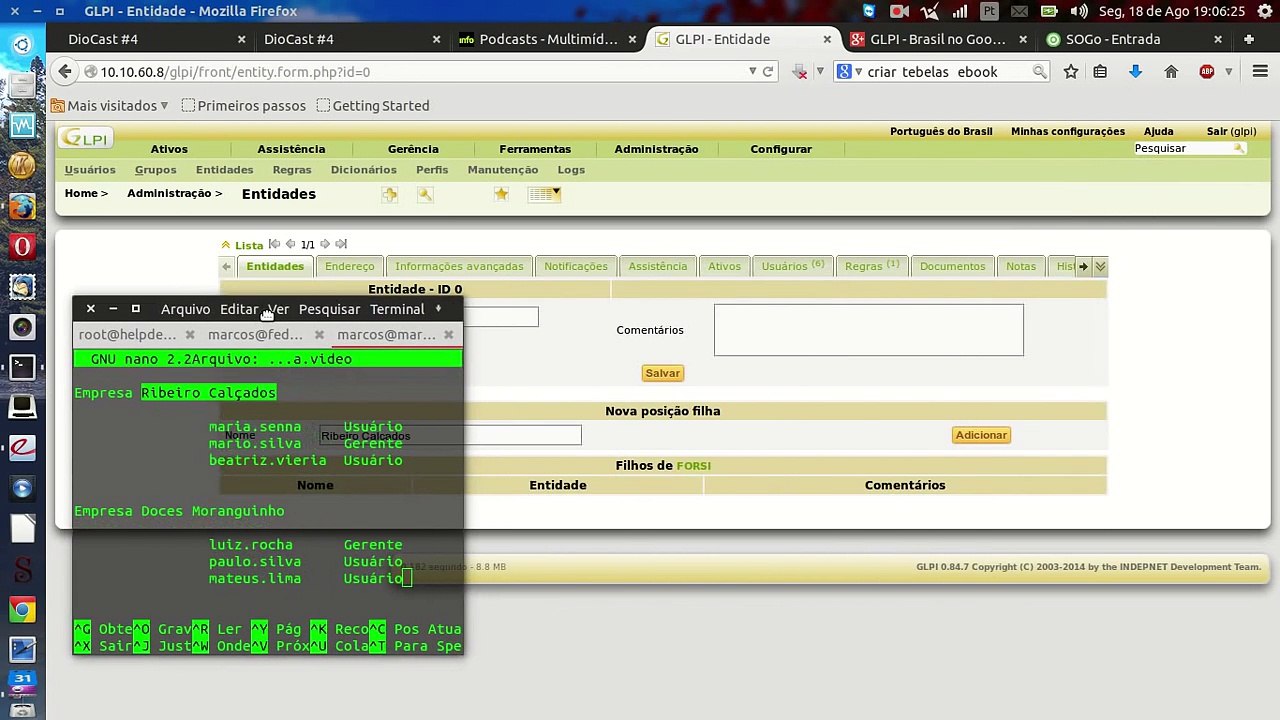Click Sair logout link

(1231, 131)
